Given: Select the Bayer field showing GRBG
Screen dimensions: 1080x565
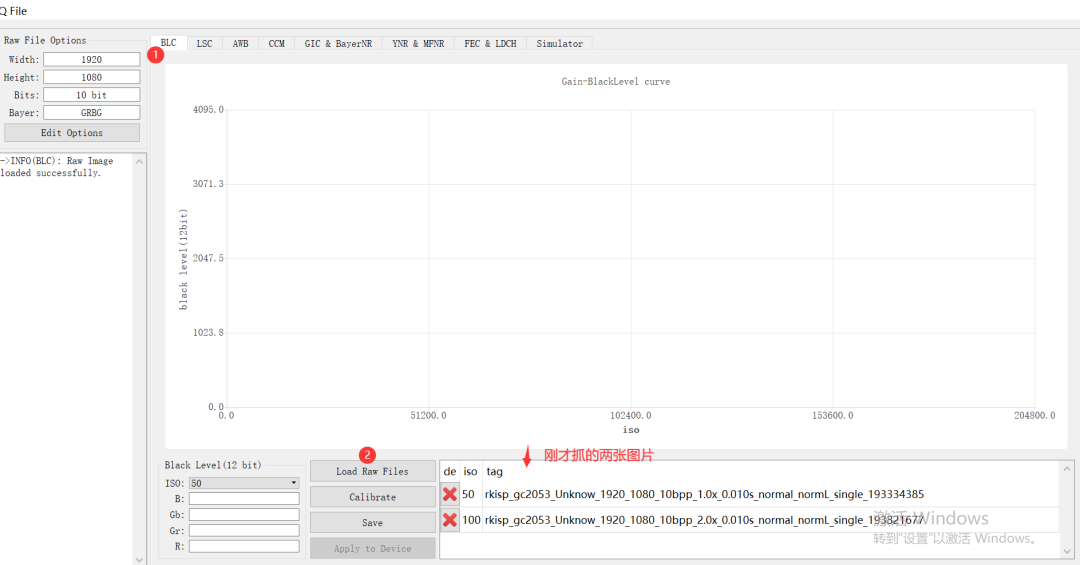Looking at the screenshot, I should pyautogui.click(x=91, y=113).
